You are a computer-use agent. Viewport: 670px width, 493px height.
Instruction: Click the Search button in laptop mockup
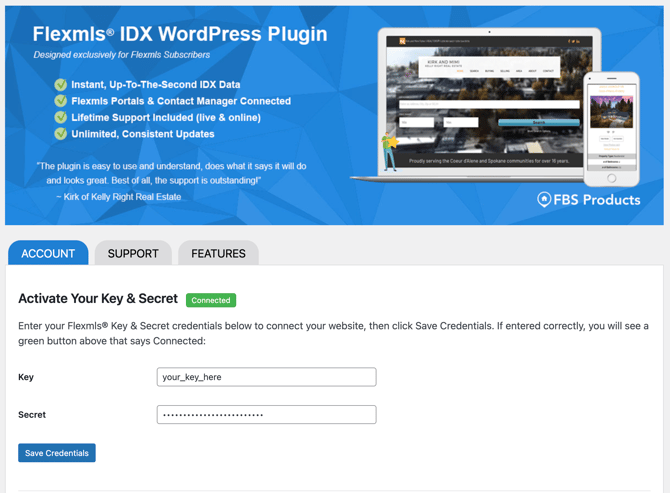538,122
